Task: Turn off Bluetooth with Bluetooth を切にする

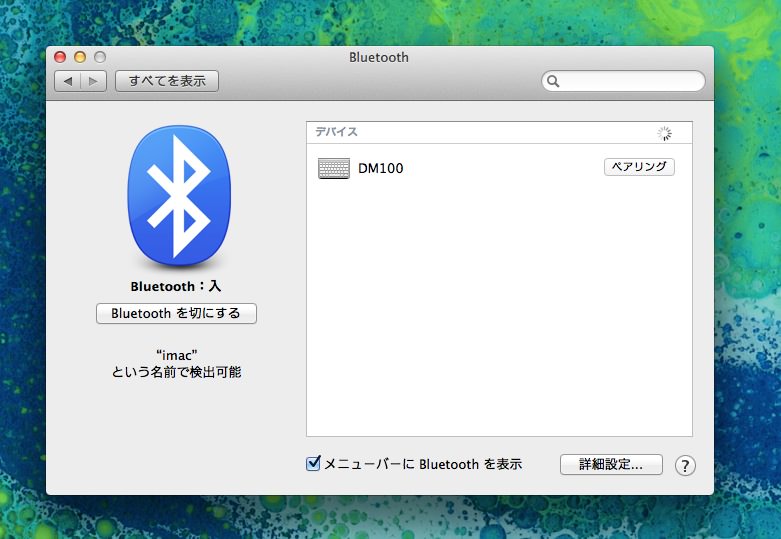Action: point(176,313)
